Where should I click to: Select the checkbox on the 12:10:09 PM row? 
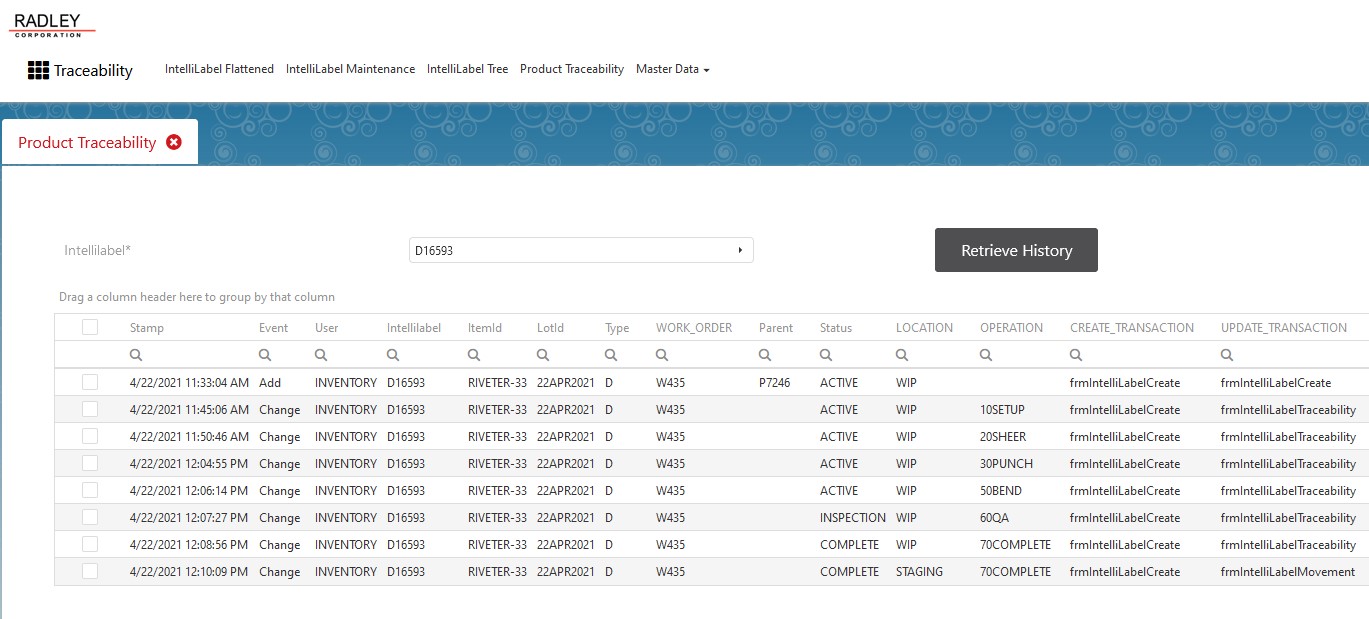click(89, 571)
